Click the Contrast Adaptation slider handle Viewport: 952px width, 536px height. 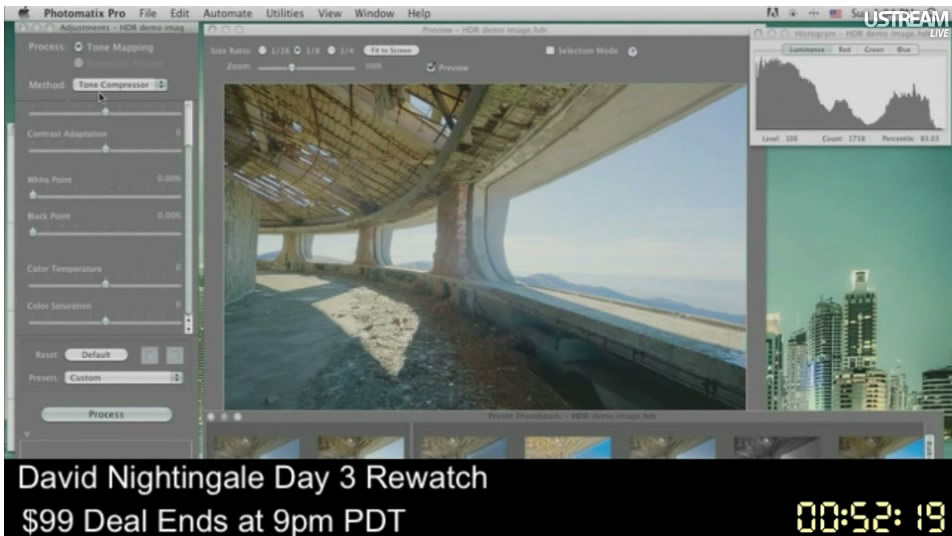[x=106, y=149]
